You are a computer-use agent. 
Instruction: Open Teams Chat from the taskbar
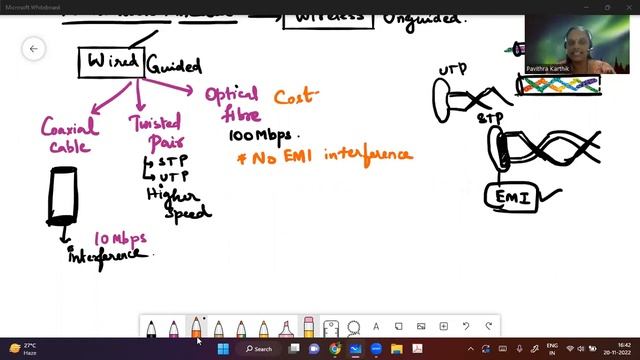(314, 349)
